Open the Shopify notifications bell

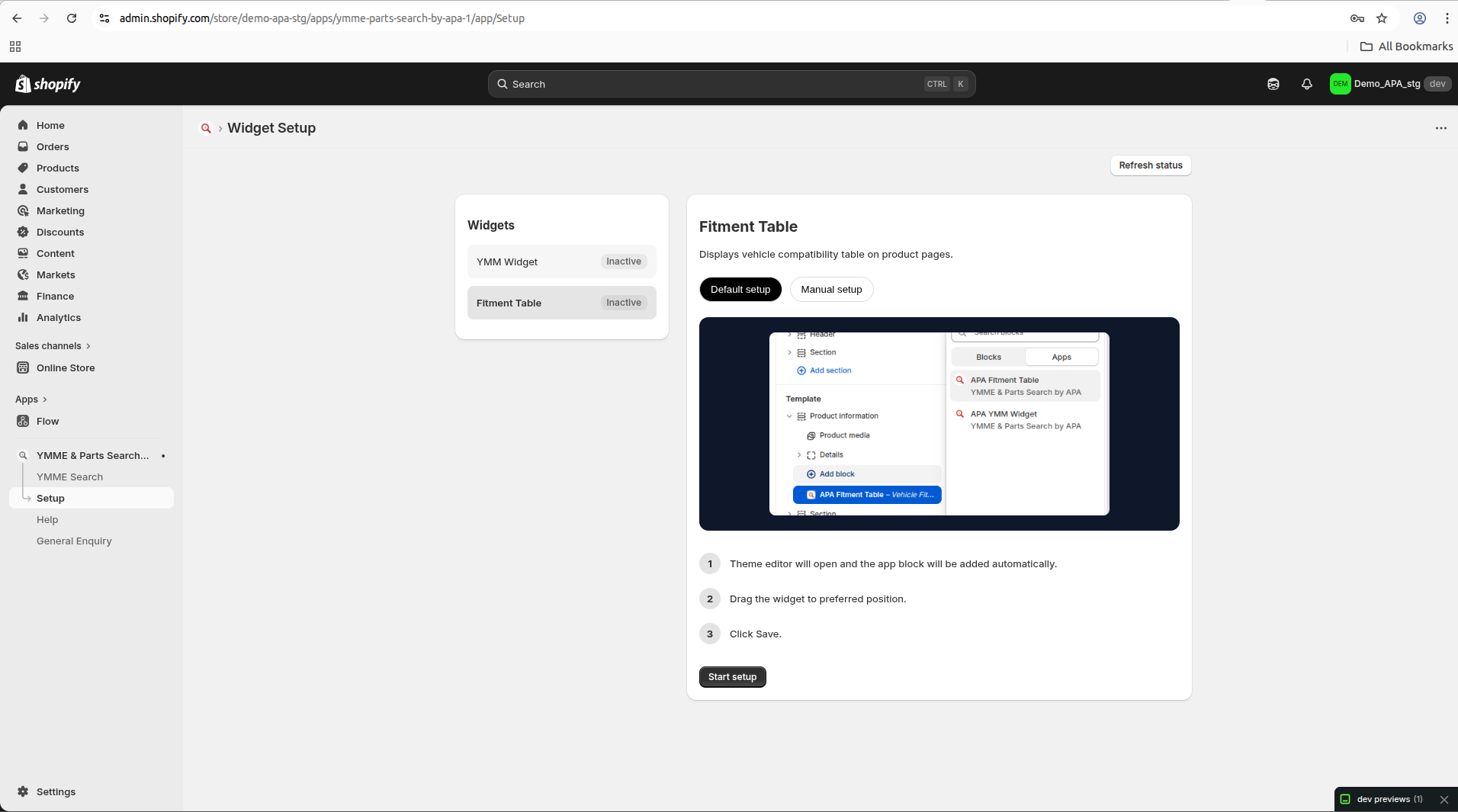(1306, 84)
